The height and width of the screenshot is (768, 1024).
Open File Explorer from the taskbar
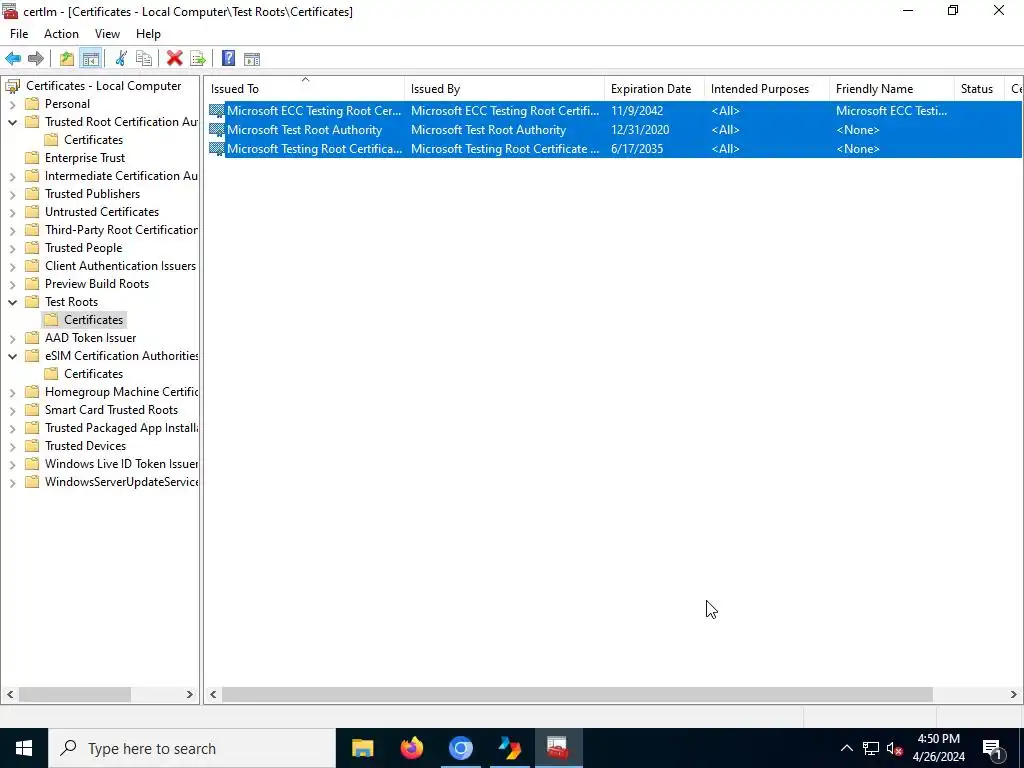pyautogui.click(x=362, y=748)
